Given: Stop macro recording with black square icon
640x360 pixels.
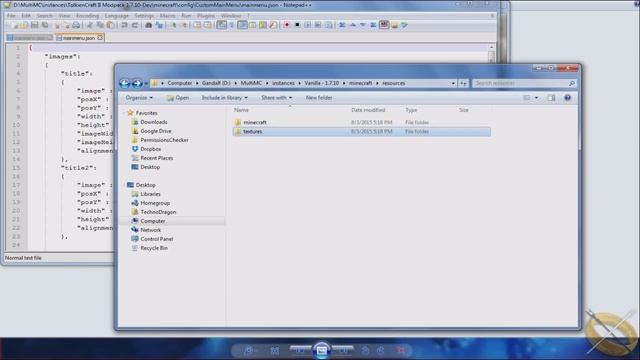Looking at the screenshot, I should 297,25.
